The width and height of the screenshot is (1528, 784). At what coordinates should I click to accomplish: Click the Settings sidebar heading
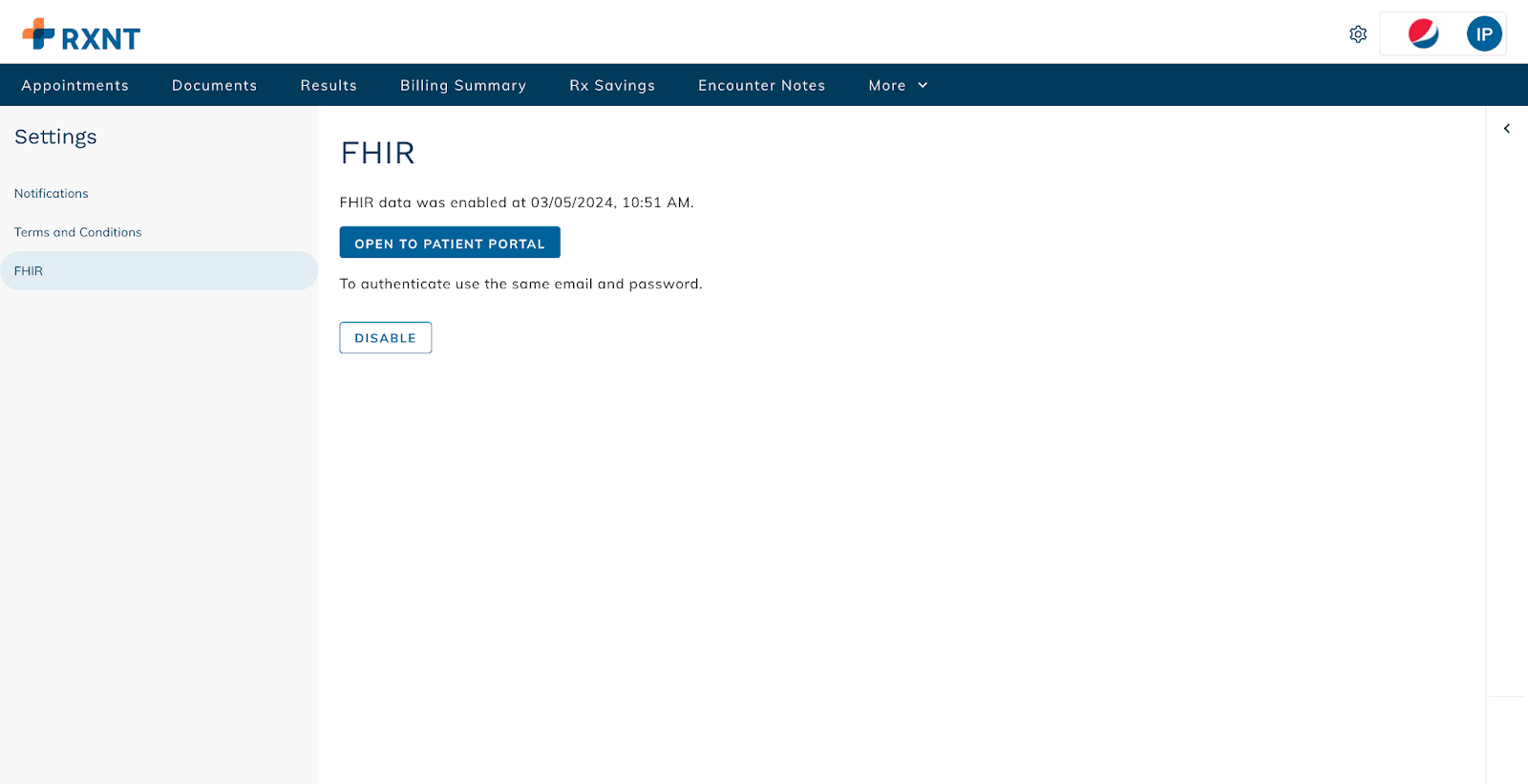(55, 138)
